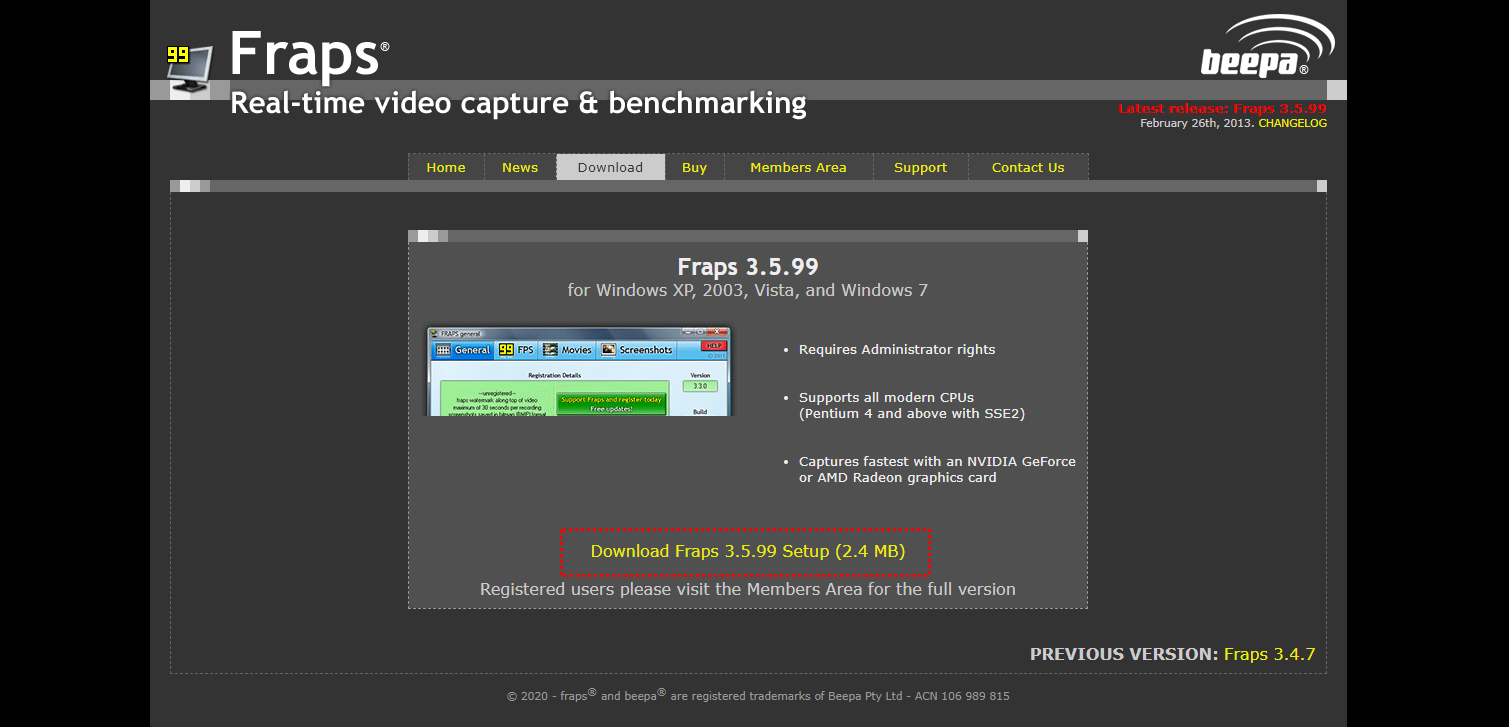Click the Fraps application screenshot thumbnail
1509x727 pixels.
(x=579, y=370)
